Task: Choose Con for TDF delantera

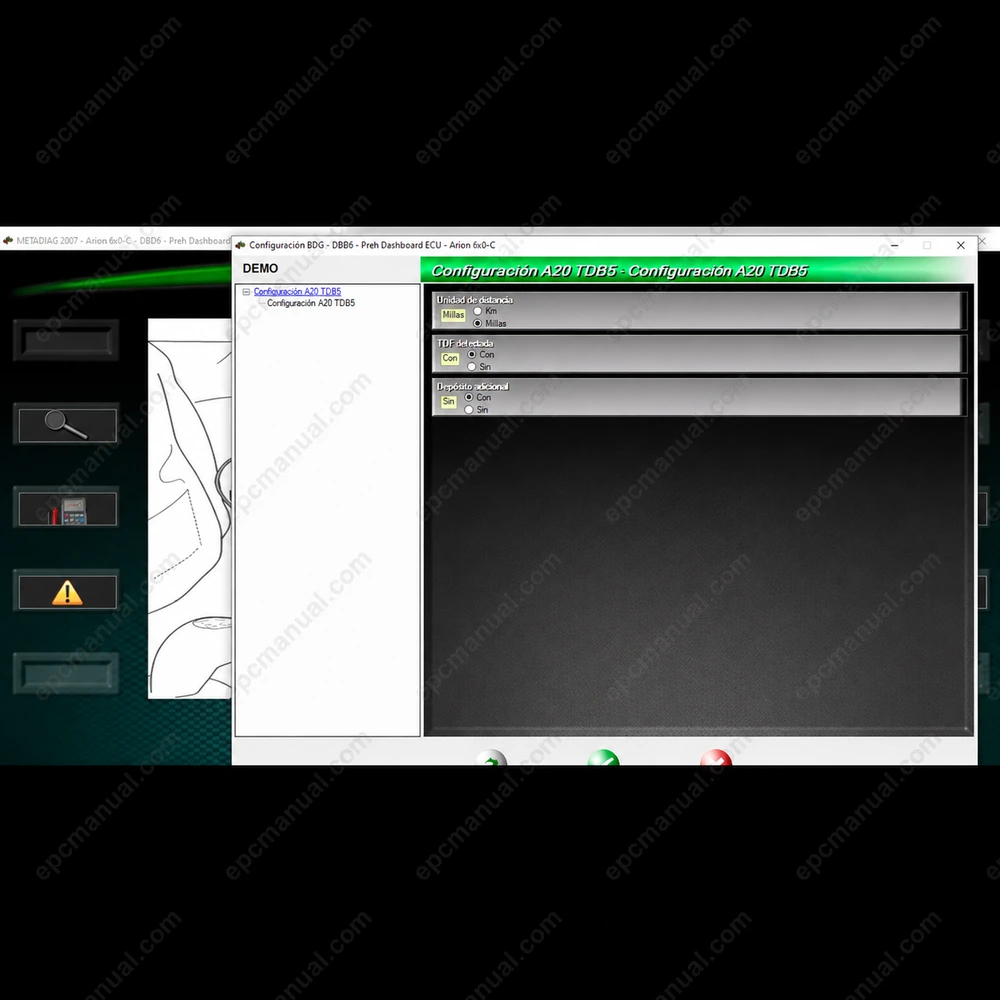Action: 472,355
